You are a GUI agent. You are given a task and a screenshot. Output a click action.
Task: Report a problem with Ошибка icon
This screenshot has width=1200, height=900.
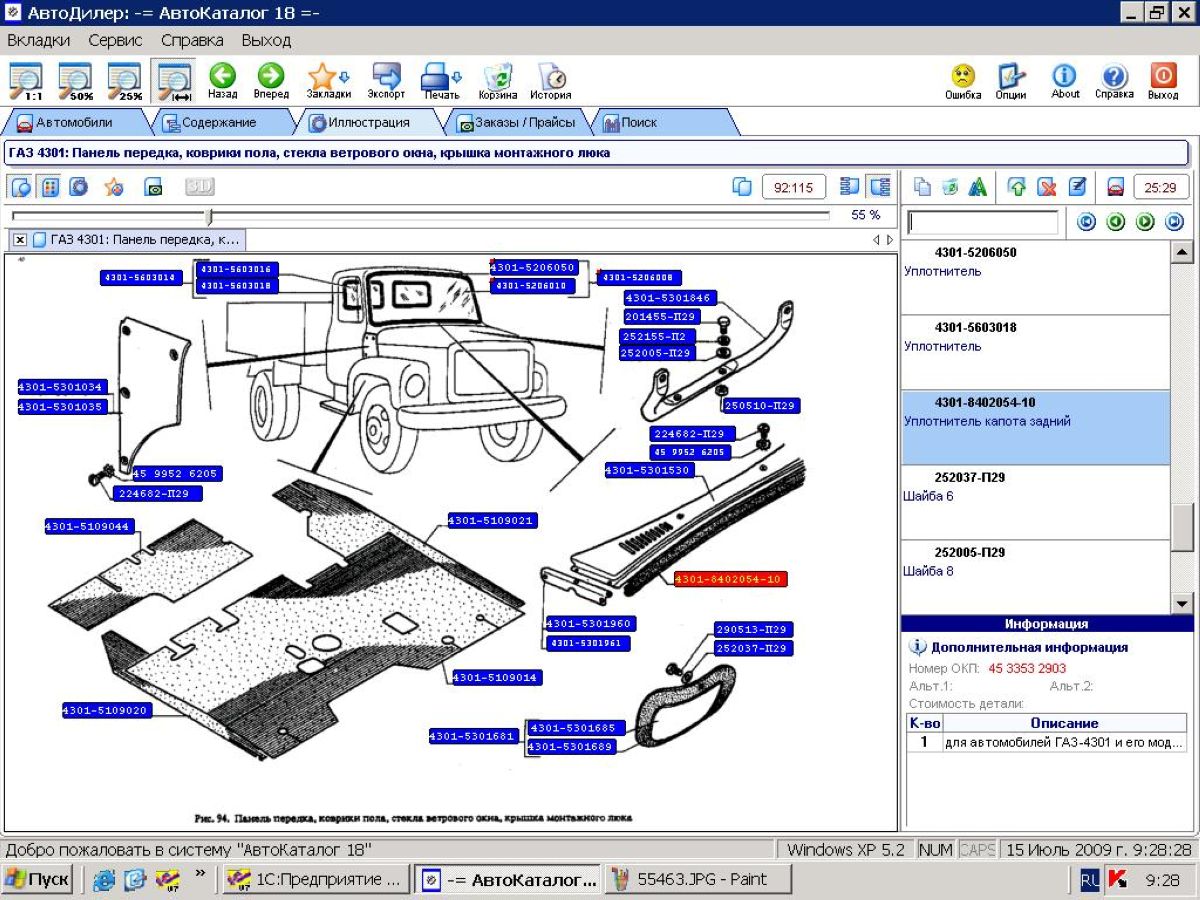click(963, 80)
